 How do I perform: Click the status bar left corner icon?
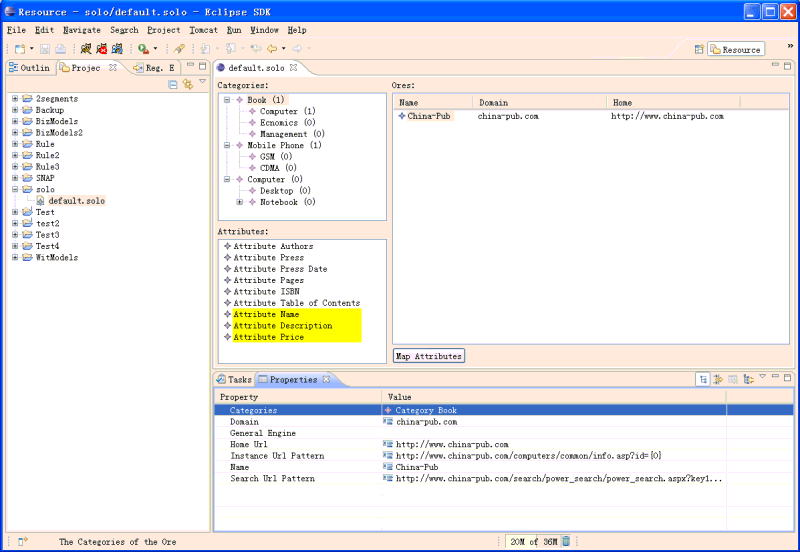point(22,541)
